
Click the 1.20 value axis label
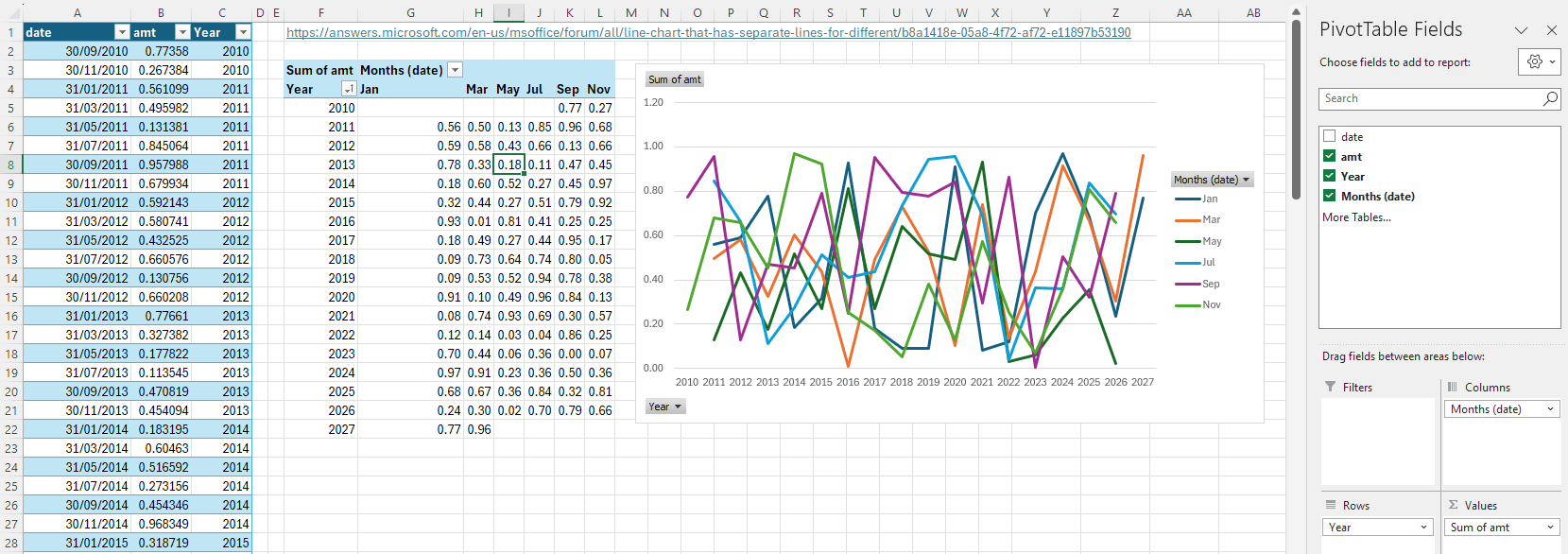[x=653, y=101]
